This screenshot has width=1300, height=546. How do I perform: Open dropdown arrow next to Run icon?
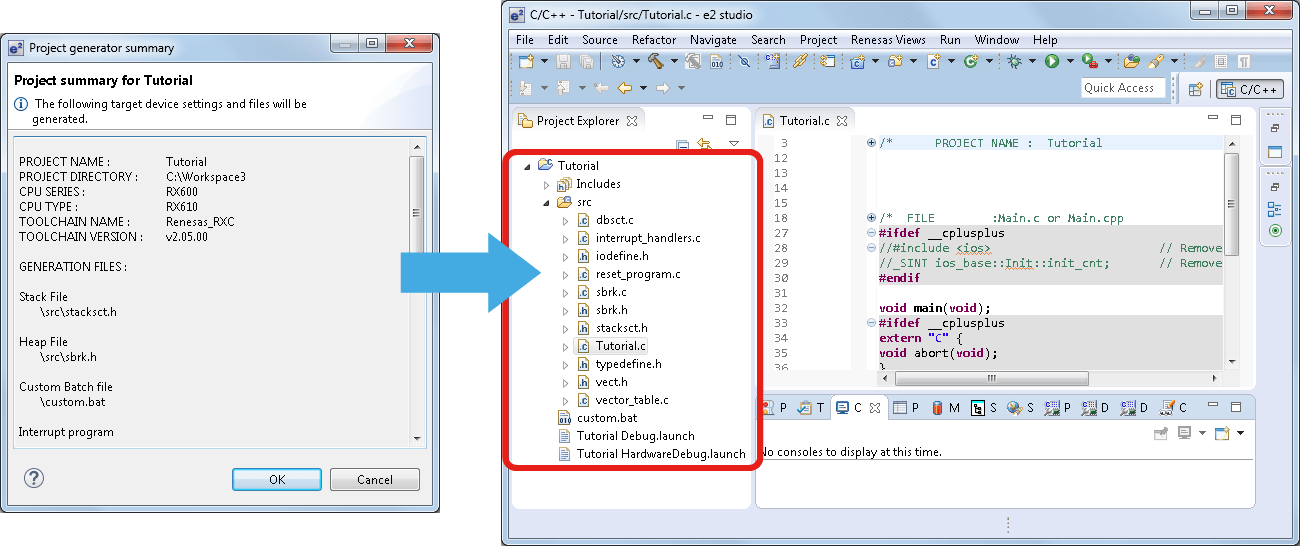click(x=1070, y=61)
